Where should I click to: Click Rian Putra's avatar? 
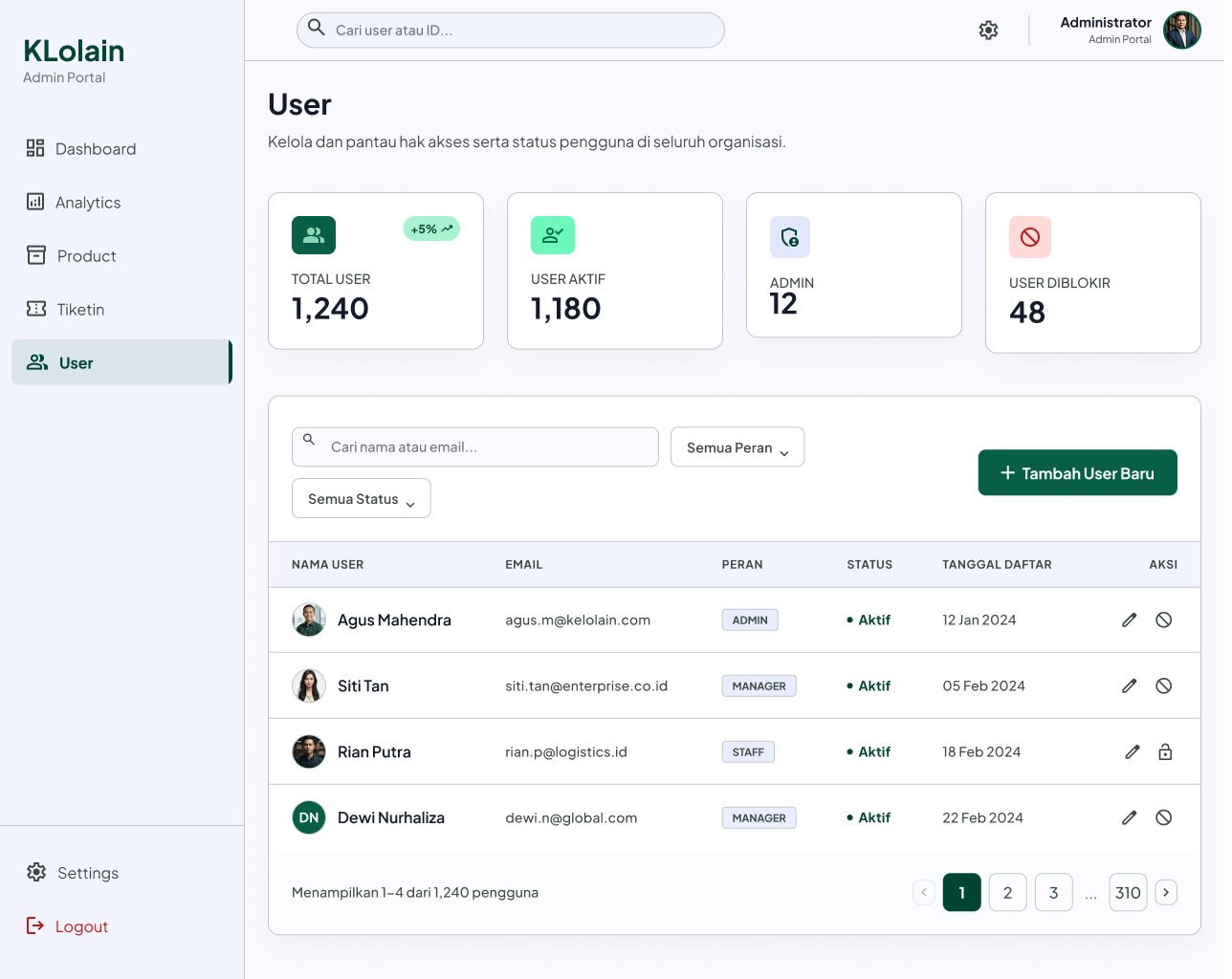tap(309, 751)
